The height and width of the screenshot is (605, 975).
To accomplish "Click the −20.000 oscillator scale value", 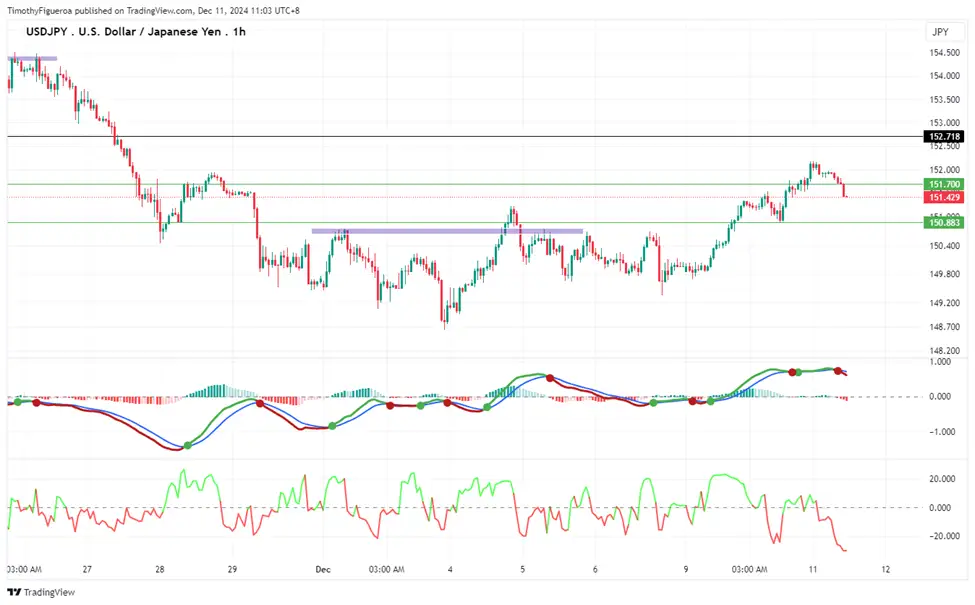I will point(940,536).
